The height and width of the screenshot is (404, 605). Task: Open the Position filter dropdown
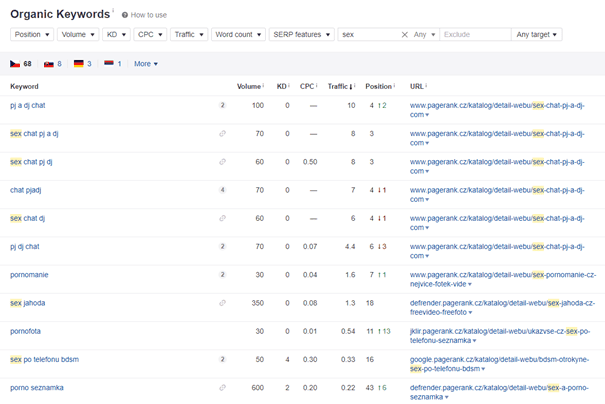pos(31,34)
